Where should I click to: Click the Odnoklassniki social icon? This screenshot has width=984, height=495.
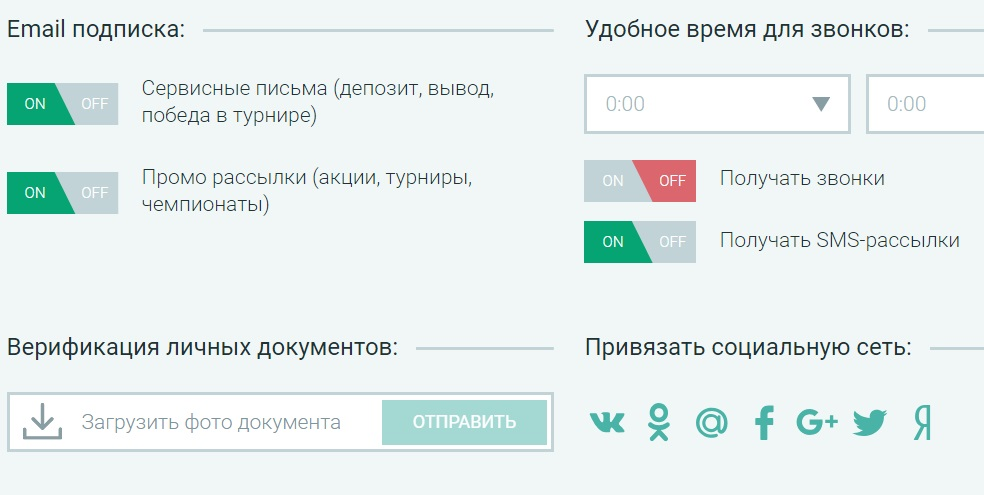(659, 423)
